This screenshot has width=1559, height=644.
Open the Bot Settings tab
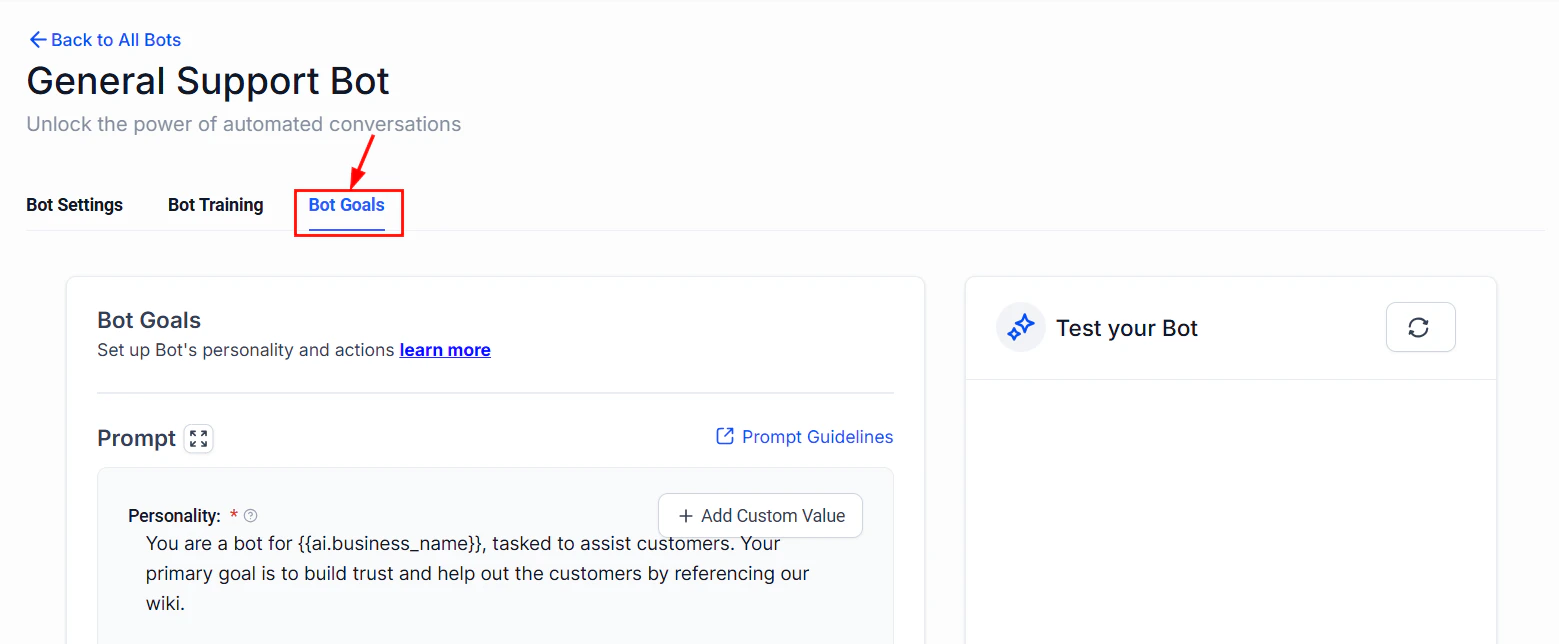74,205
